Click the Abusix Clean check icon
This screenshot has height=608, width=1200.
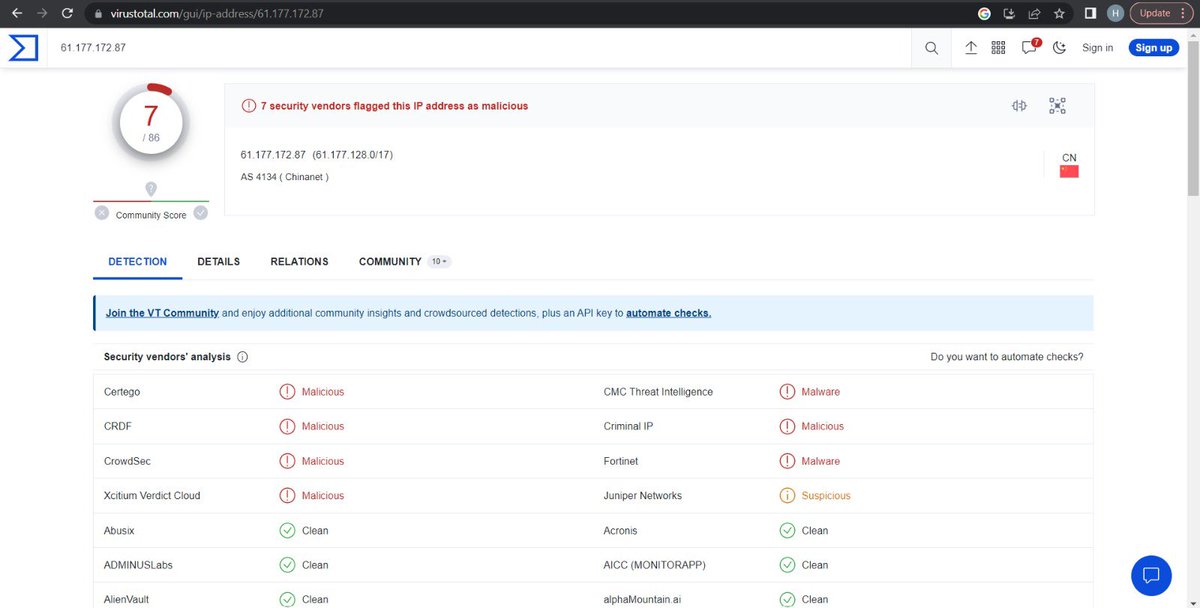[x=287, y=530]
